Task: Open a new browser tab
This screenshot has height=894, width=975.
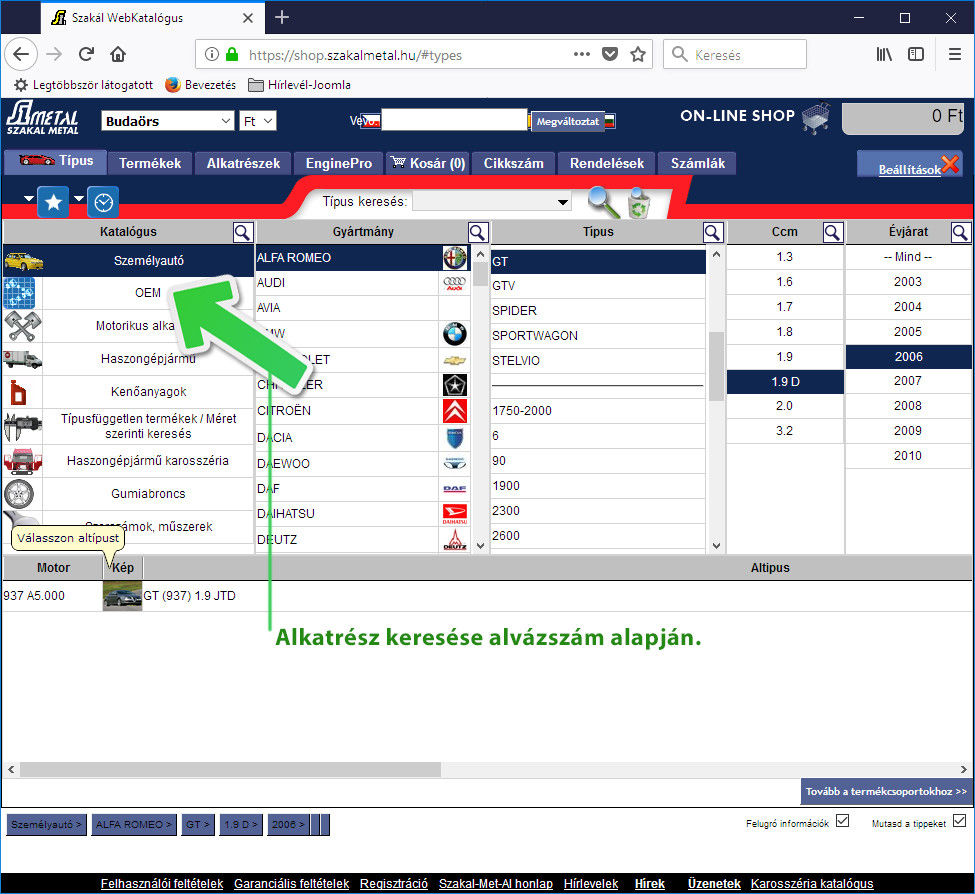Action: [282, 17]
